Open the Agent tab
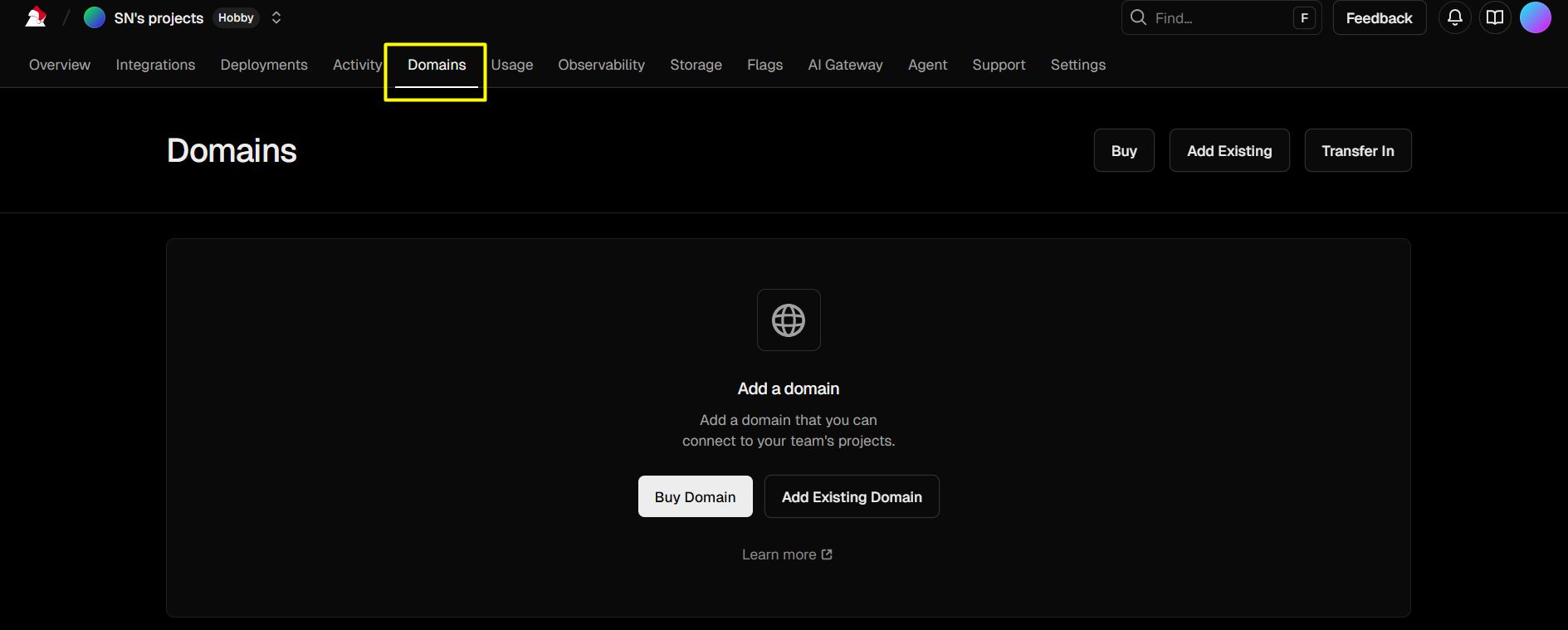Image resolution: width=1568 pixels, height=630 pixels. (x=927, y=65)
